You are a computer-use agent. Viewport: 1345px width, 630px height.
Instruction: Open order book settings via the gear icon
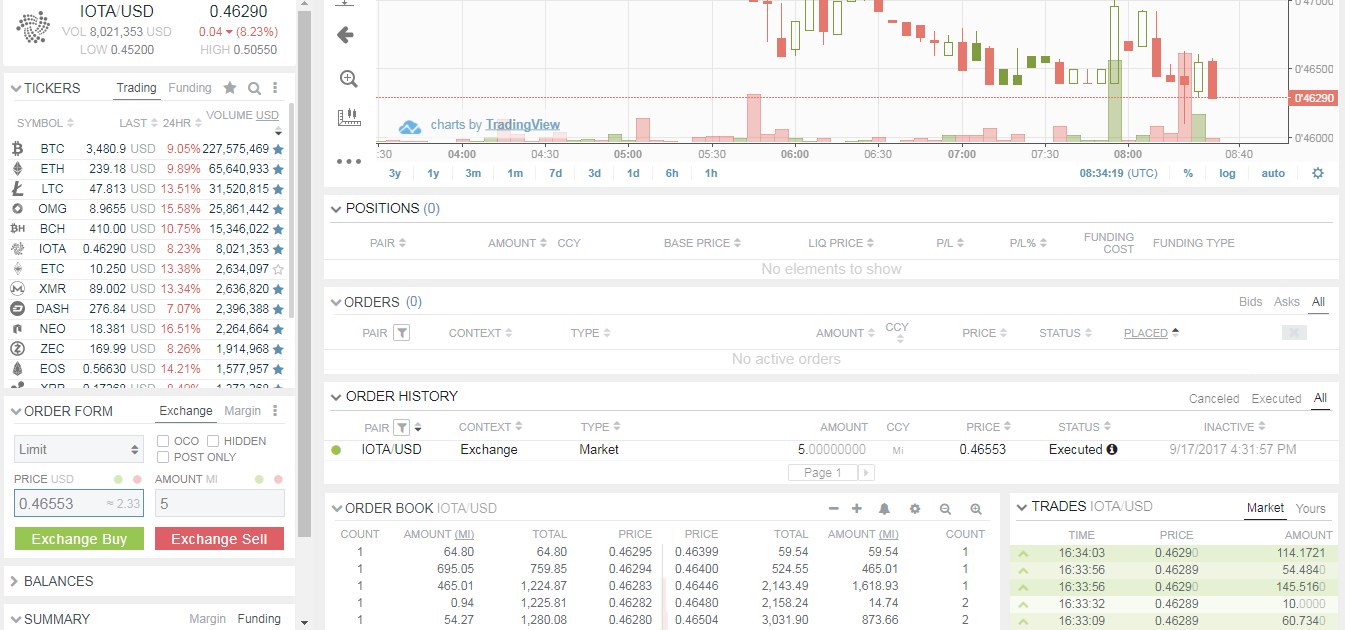click(x=914, y=508)
